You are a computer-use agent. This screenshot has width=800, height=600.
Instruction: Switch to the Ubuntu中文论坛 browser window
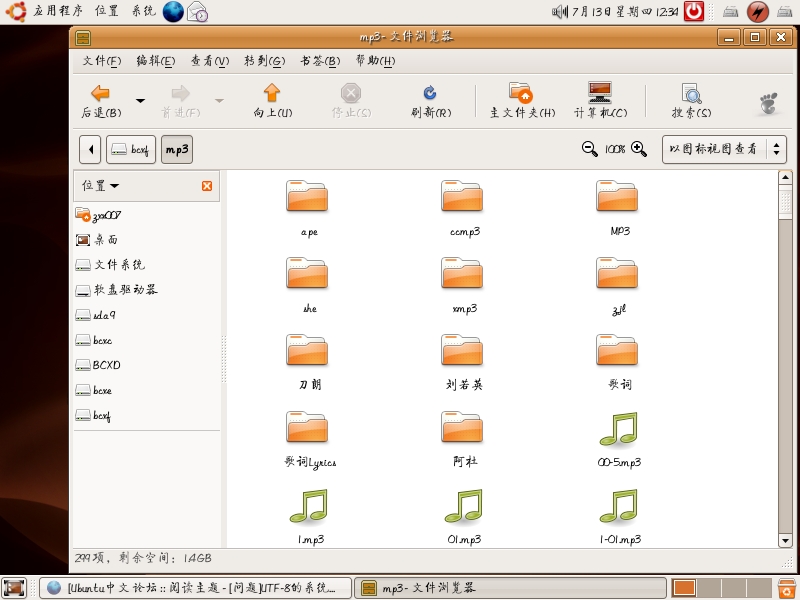(195, 588)
